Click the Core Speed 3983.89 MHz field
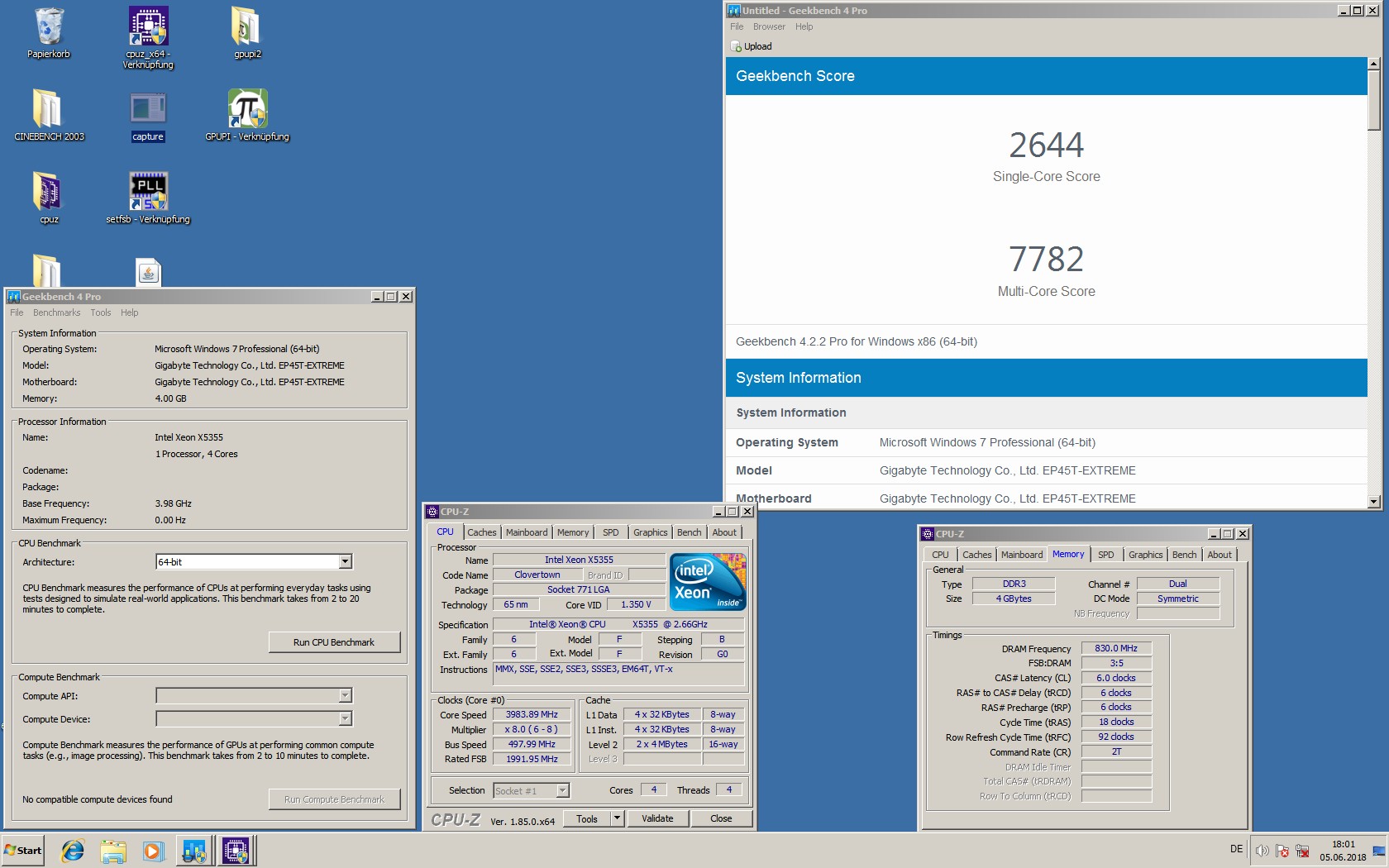Screen dimensions: 1389x868 532,715
